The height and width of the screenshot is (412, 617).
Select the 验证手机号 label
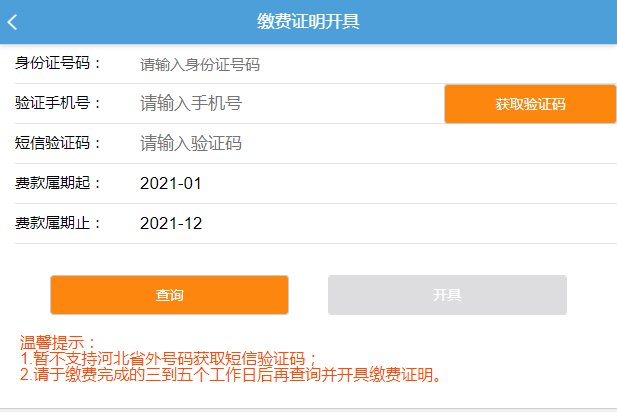pyautogui.click(x=59, y=104)
